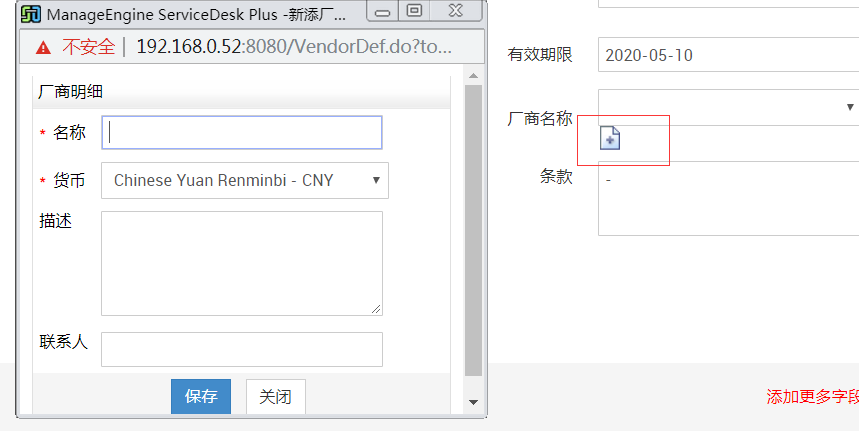Click the 关闭 close button

275,397
